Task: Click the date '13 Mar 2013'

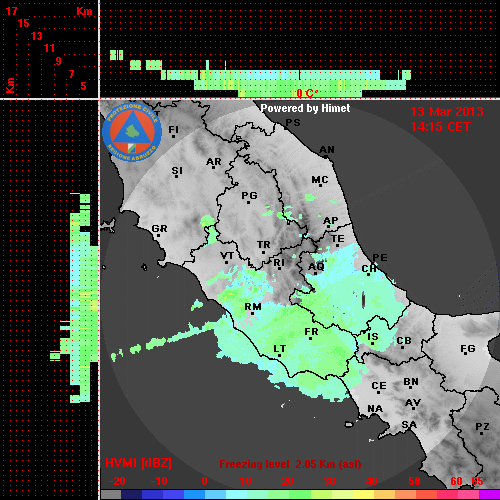Action: tap(447, 112)
